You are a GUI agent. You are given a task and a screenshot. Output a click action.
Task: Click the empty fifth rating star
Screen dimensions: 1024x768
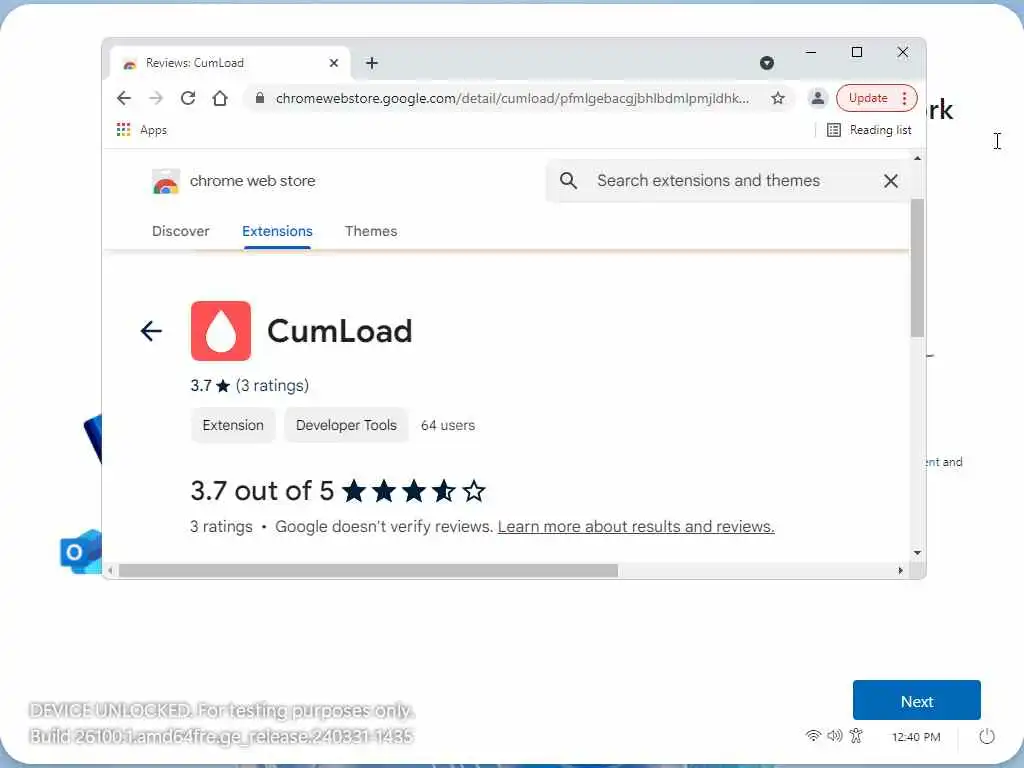click(x=474, y=491)
